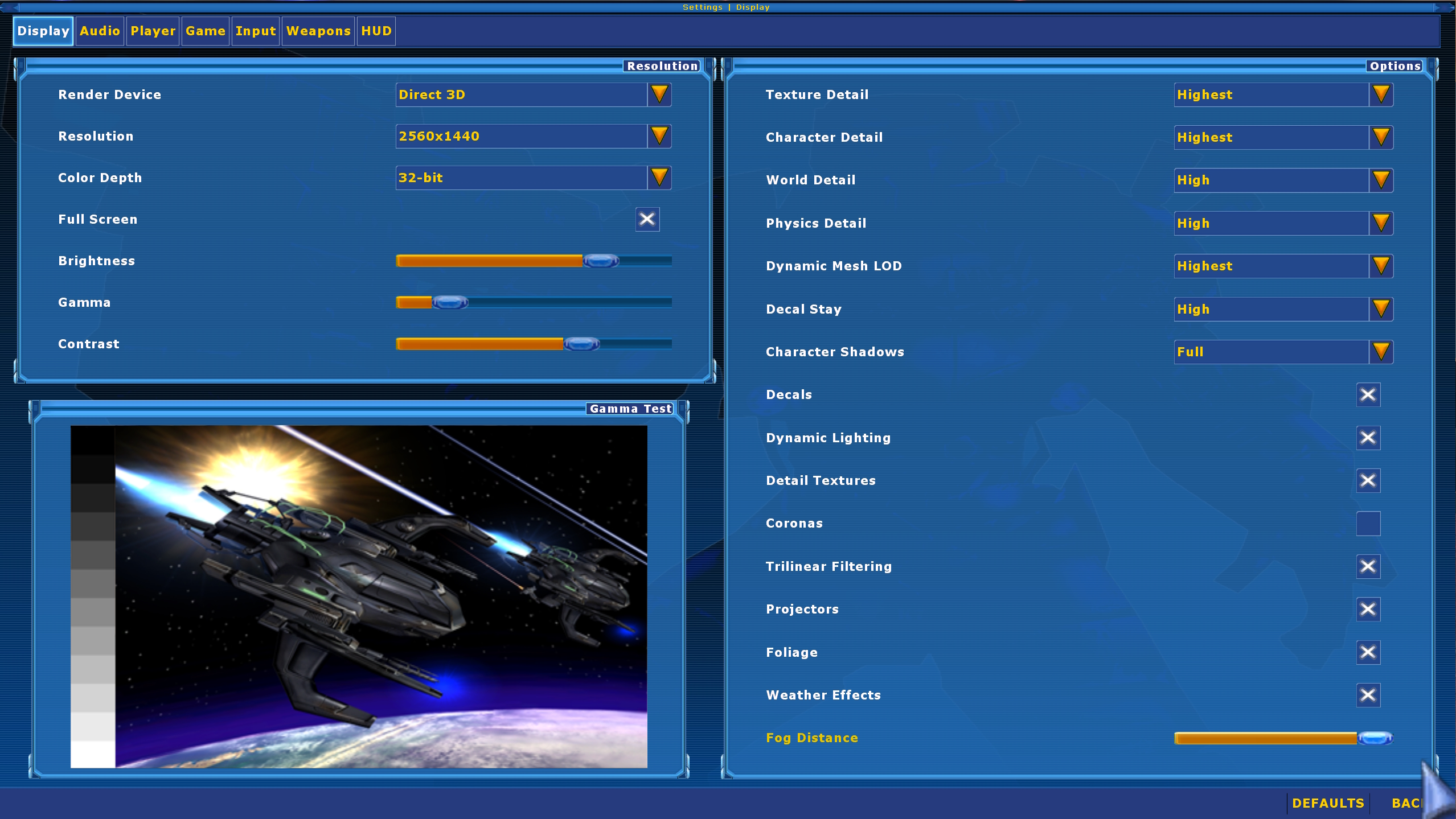Open the Weapons settings tab
This screenshot has width=1456, height=819.
click(318, 31)
